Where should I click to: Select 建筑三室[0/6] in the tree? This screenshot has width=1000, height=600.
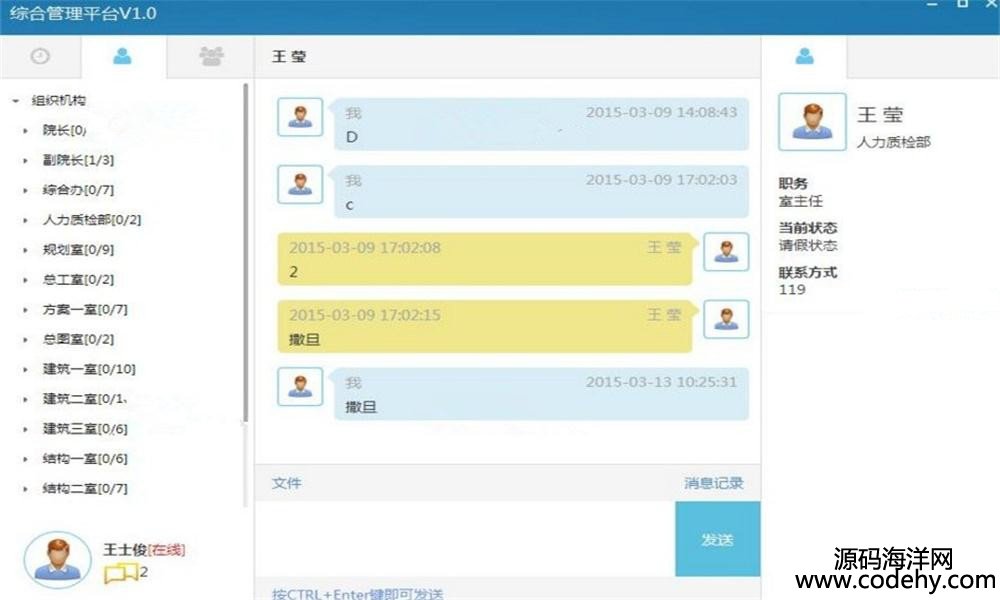click(x=85, y=429)
